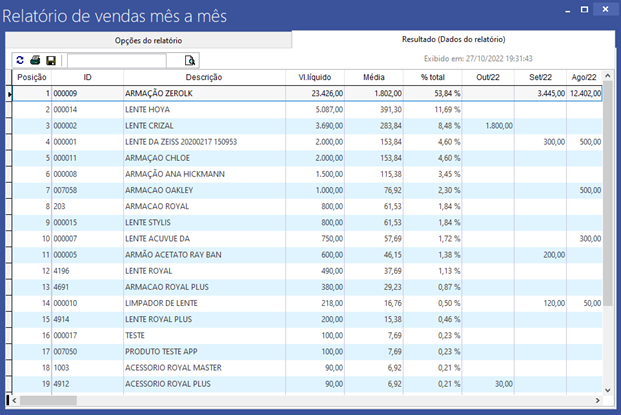Screen dimensions: 621x415
Task: Click the horizontal scrollbar thumb
Action: [x=48, y=400]
